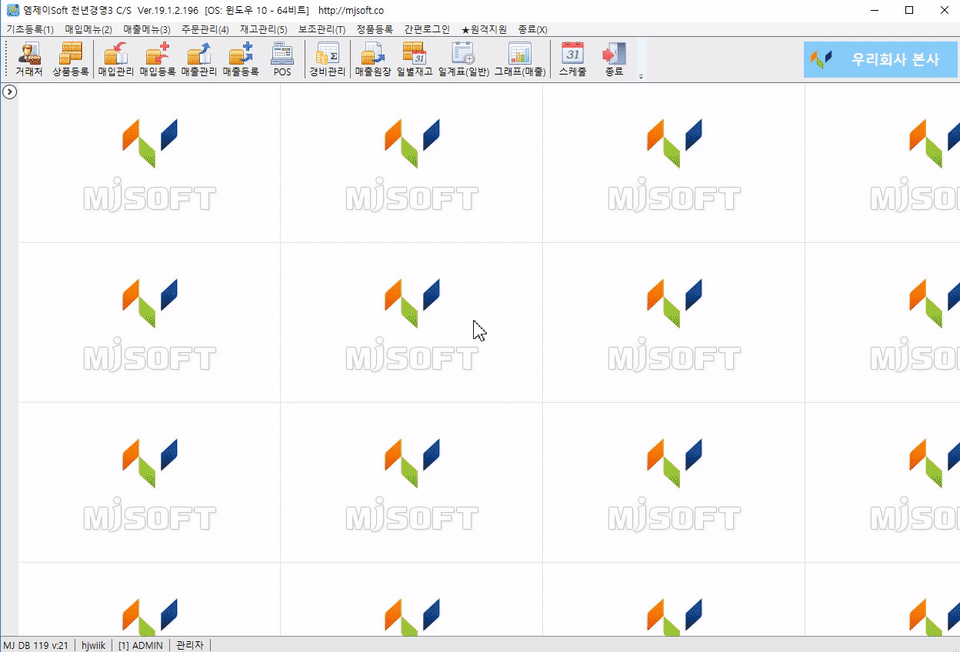Open the 거래처 (customers) toolbar icon
This screenshot has height=652, width=960.
pos(29,59)
